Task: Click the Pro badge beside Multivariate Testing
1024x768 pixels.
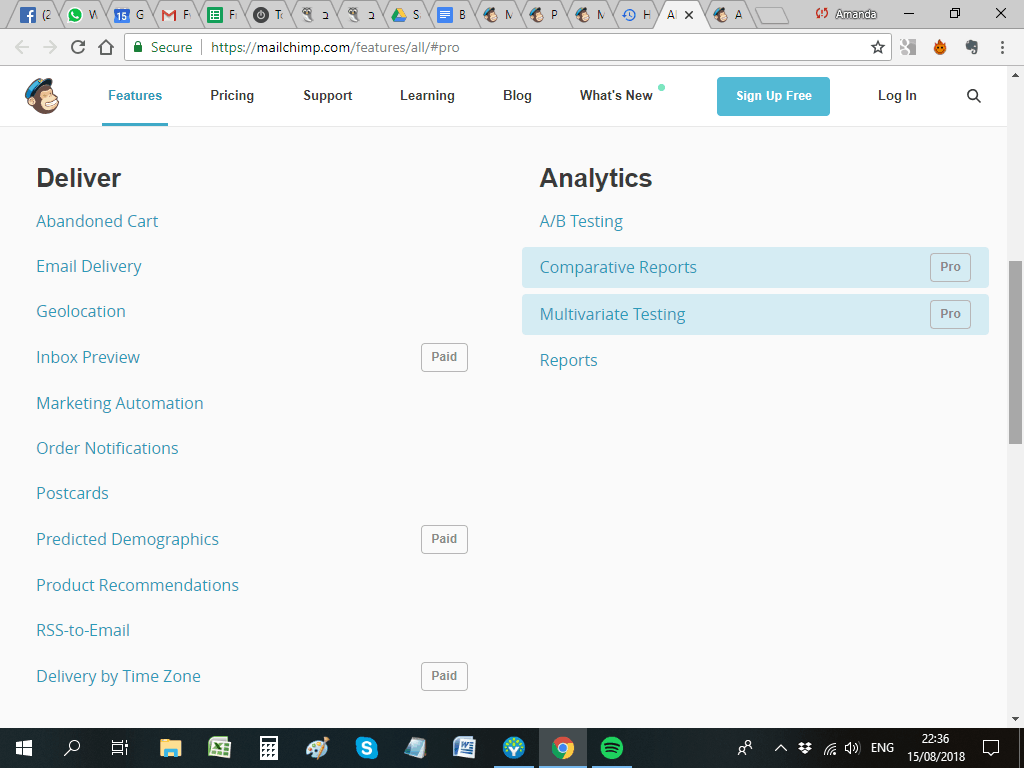Action: point(950,314)
